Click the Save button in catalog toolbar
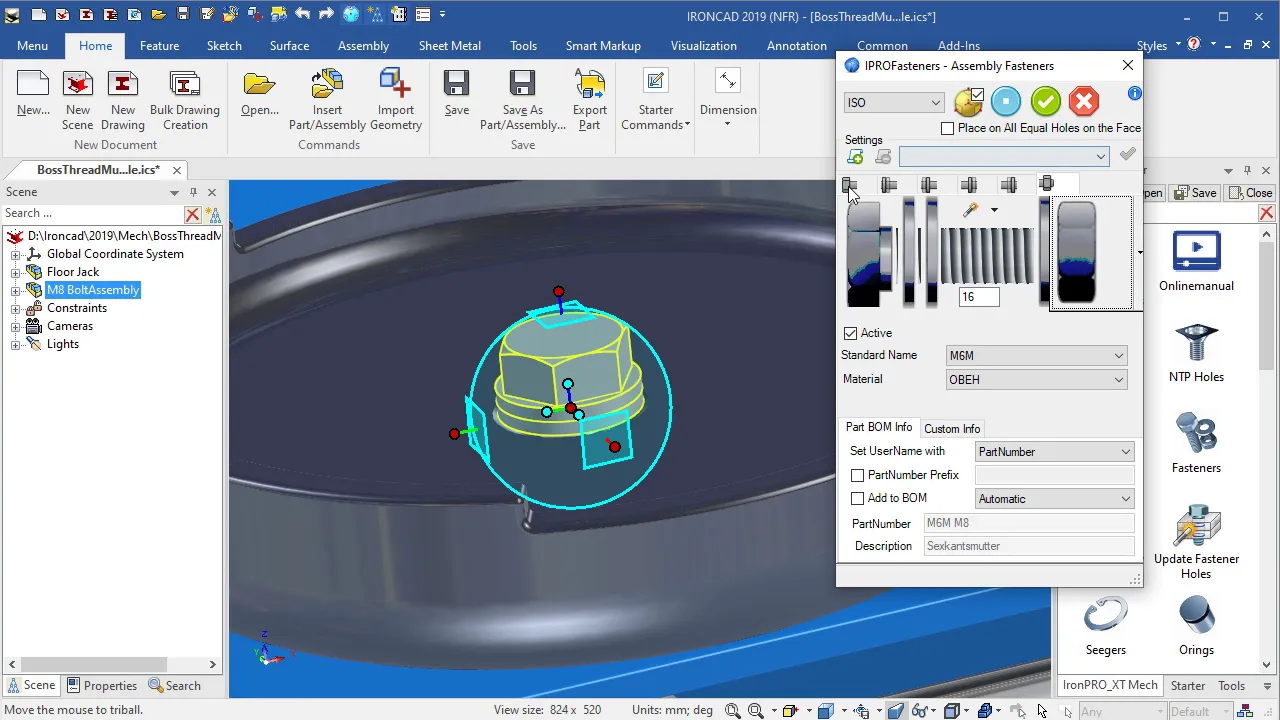1280x720 pixels. click(x=1194, y=193)
